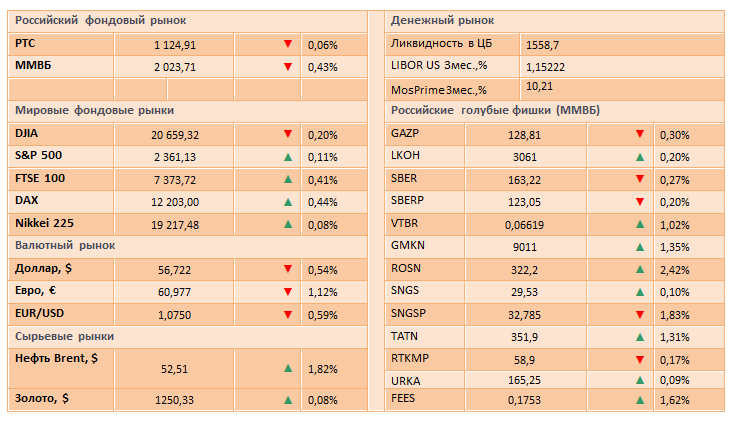Click the green up arrow for VTBR
This screenshot has height=430, width=738.
tap(639, 225)
